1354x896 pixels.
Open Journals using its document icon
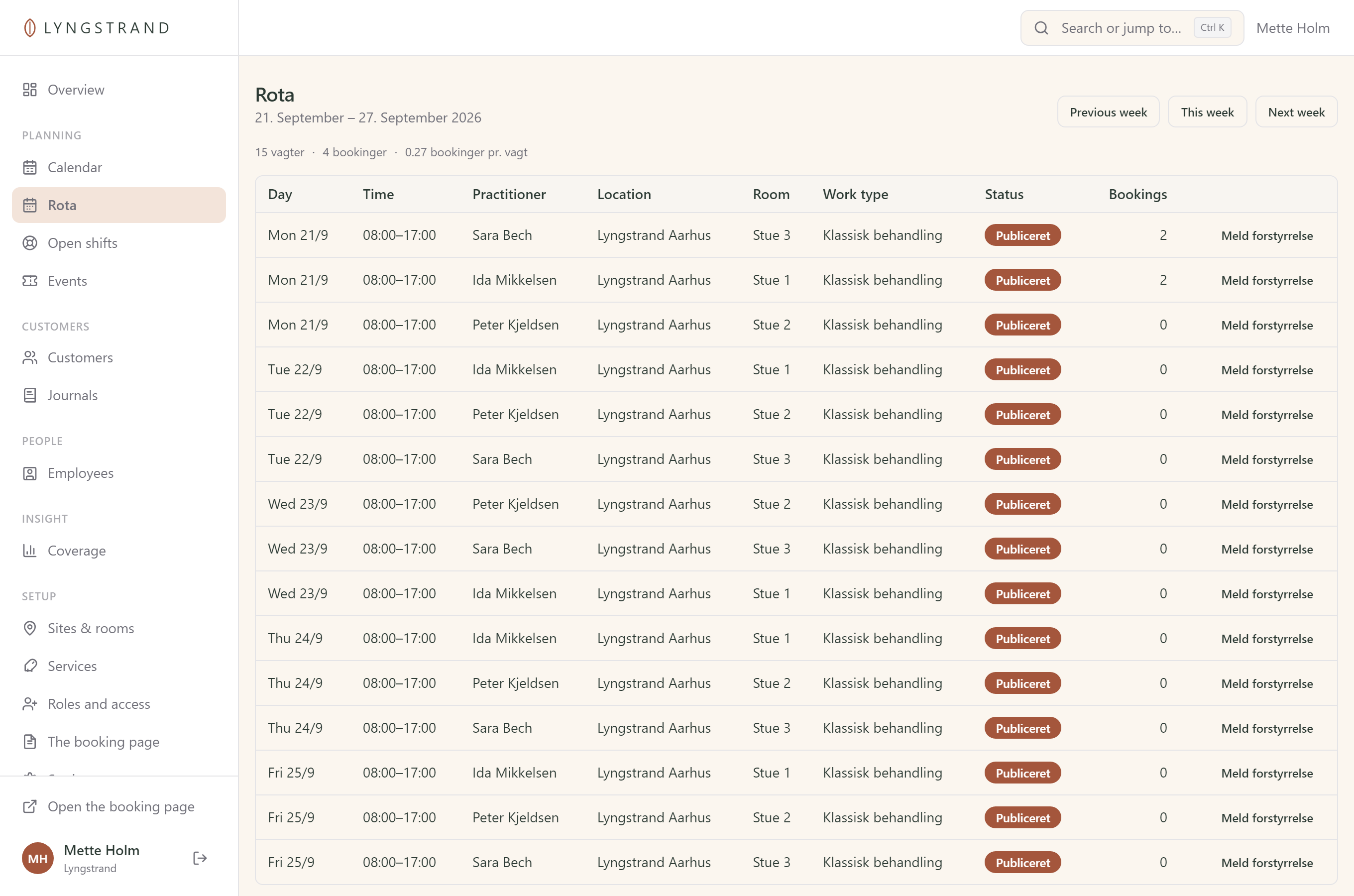point(30,395)
